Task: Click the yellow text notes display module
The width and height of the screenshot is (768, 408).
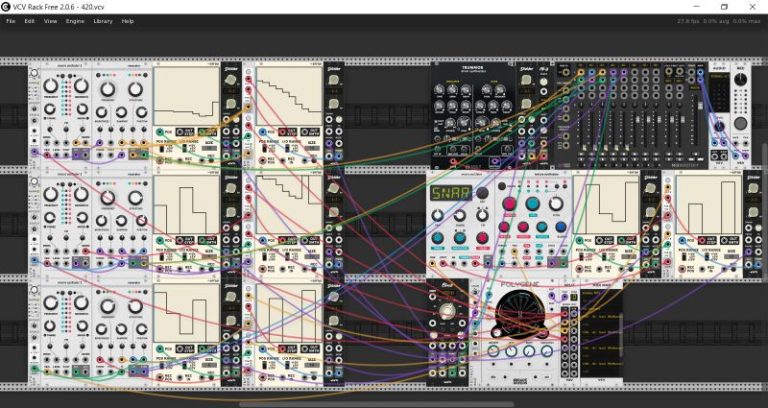Action: pyautogui.click(x=601, y=333)
